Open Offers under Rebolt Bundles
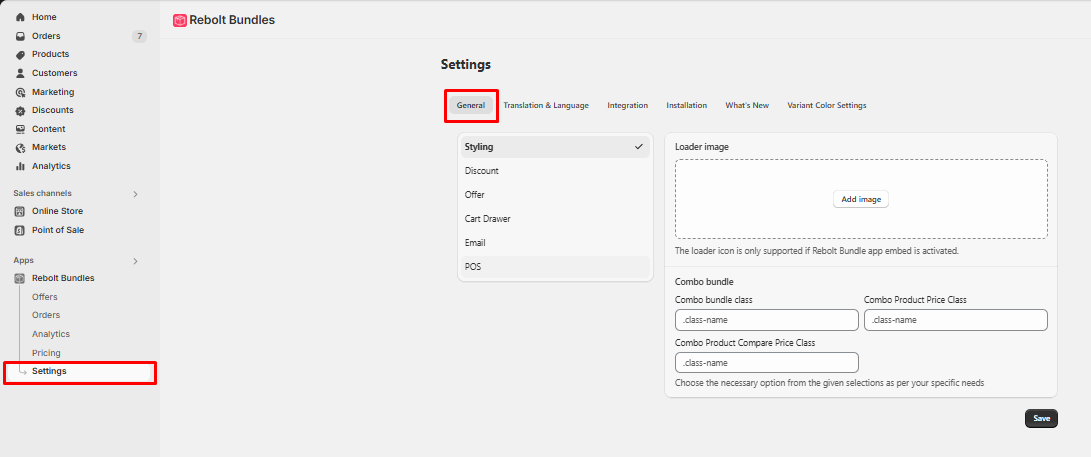This screenshot has width=1091, height=457. click(x=45, y=297)
